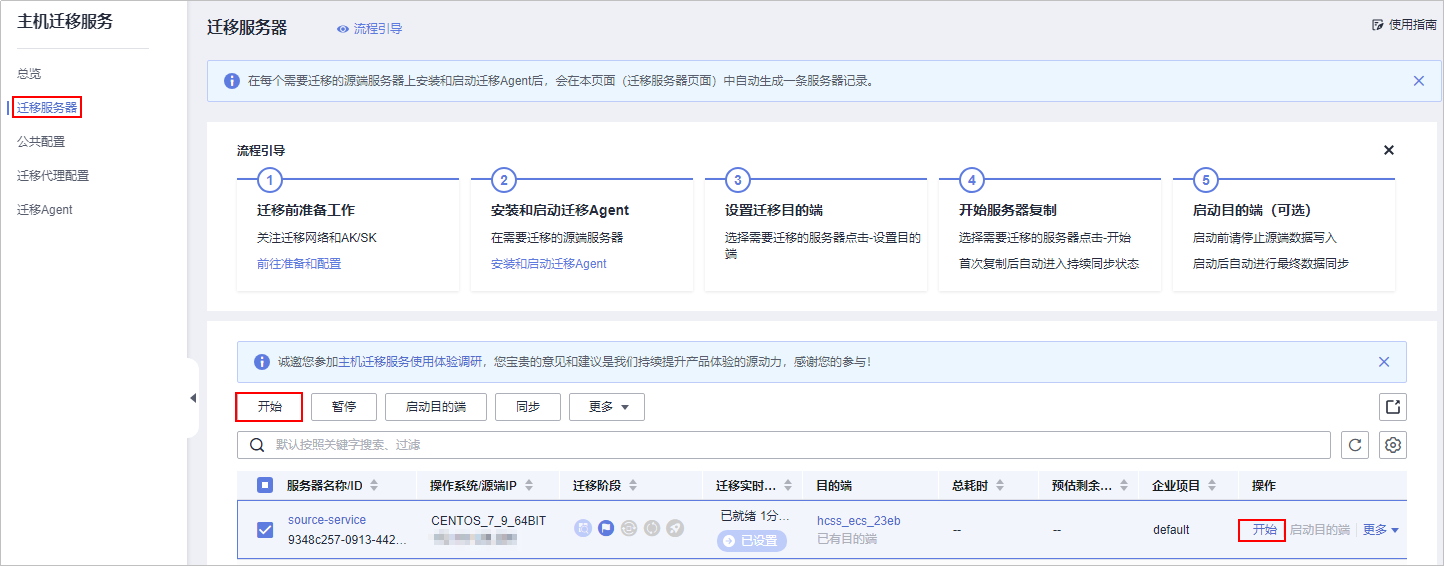Image resolution: width=1444 pixels, height=566 pixels.
Task: Click the 暂停 button
Action: [344, 407]
